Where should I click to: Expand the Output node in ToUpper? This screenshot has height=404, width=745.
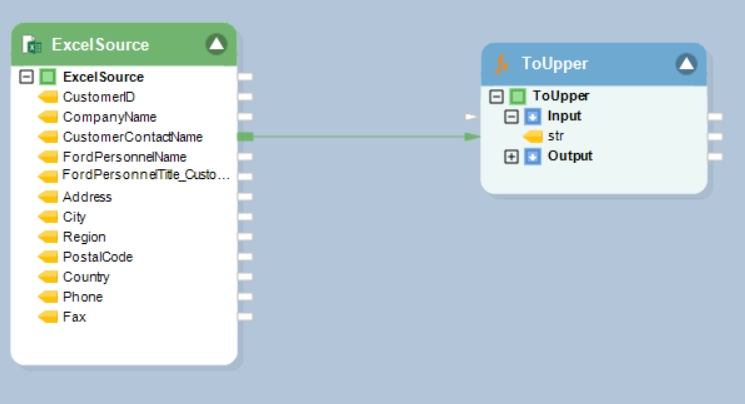[x=511, y=156]
